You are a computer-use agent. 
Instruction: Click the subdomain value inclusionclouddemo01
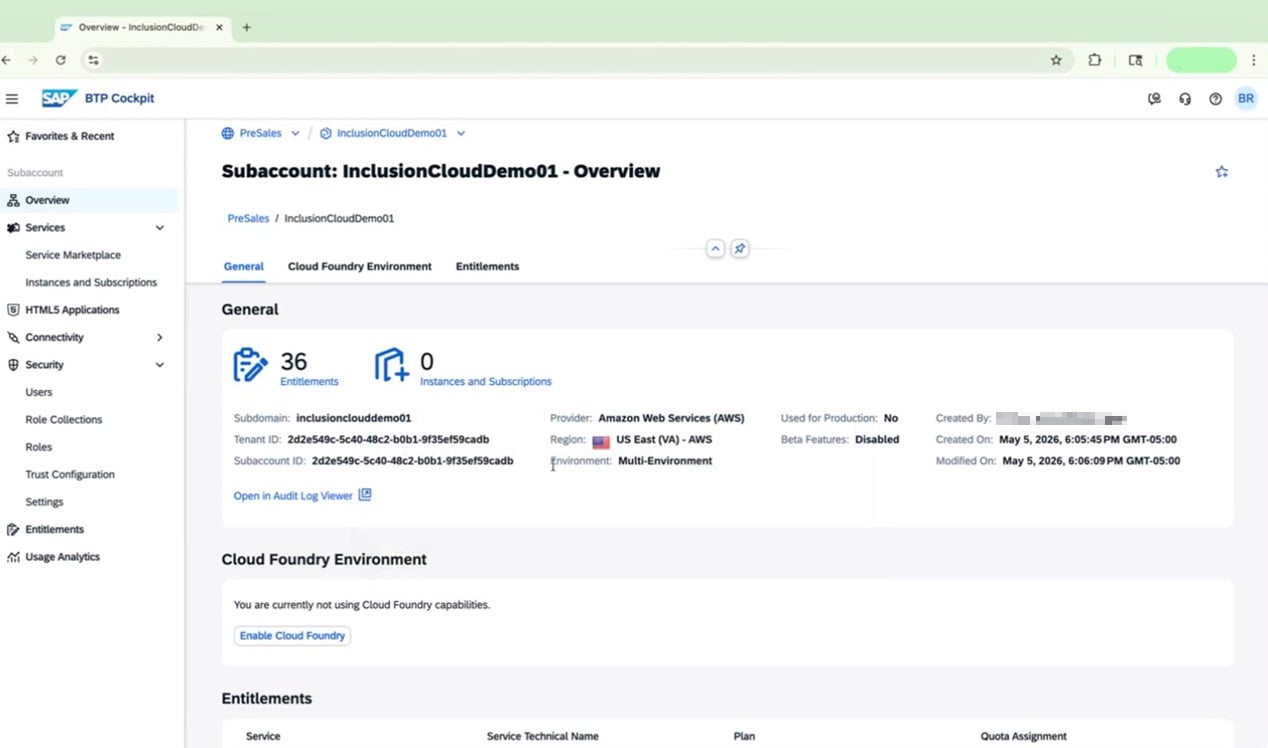pyautogui.click(x=354, y=418)
